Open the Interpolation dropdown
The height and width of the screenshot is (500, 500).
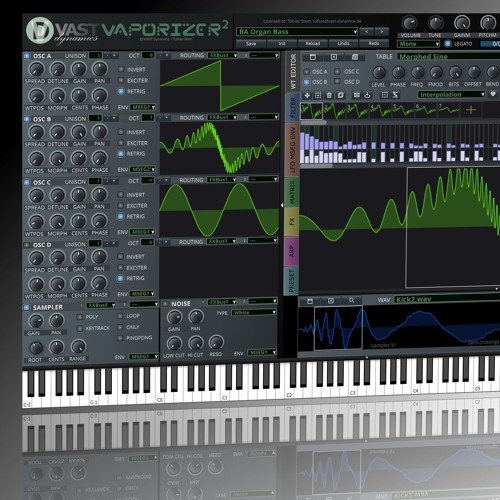pos(452,95)
